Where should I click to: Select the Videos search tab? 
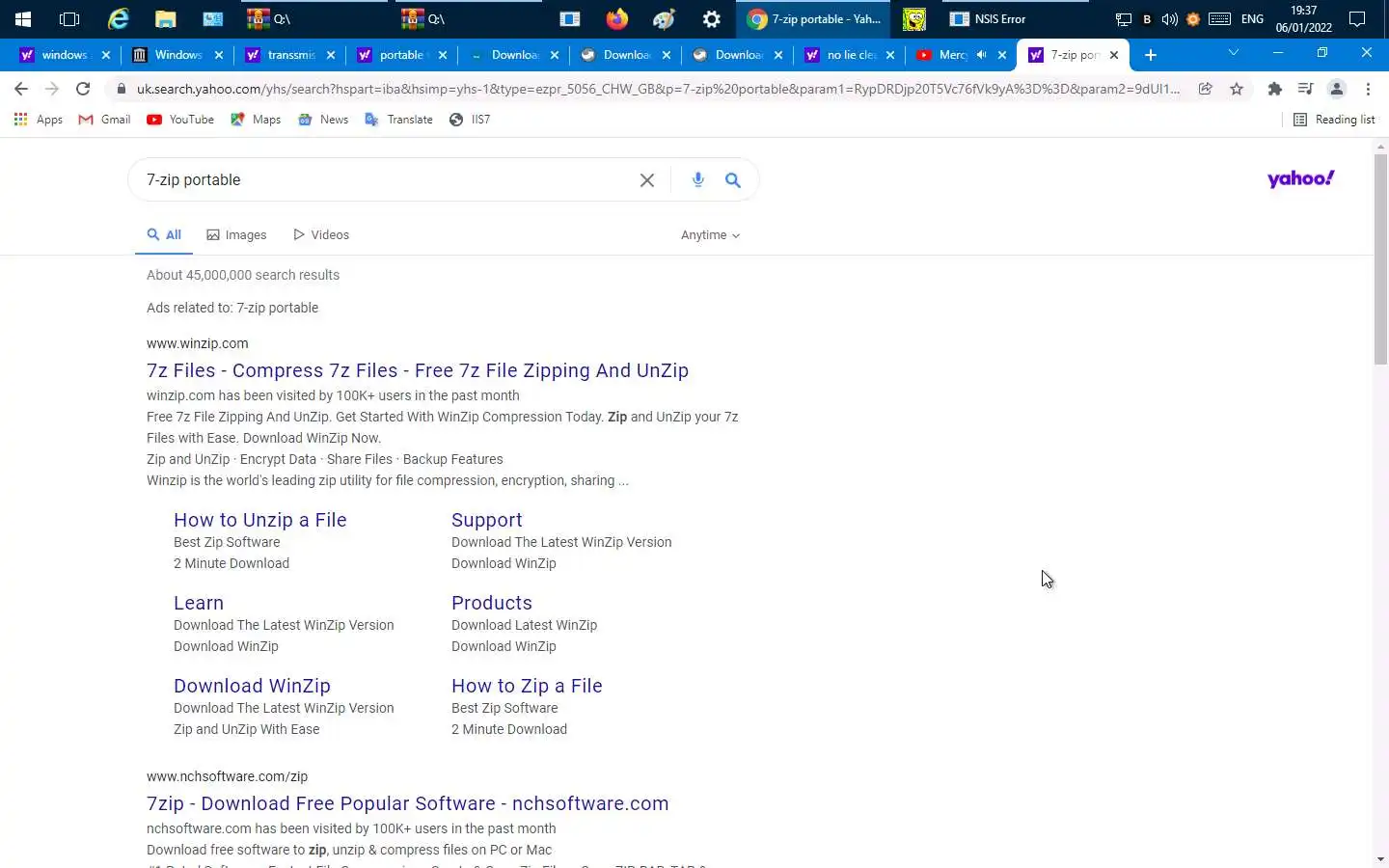pos(321,235)
